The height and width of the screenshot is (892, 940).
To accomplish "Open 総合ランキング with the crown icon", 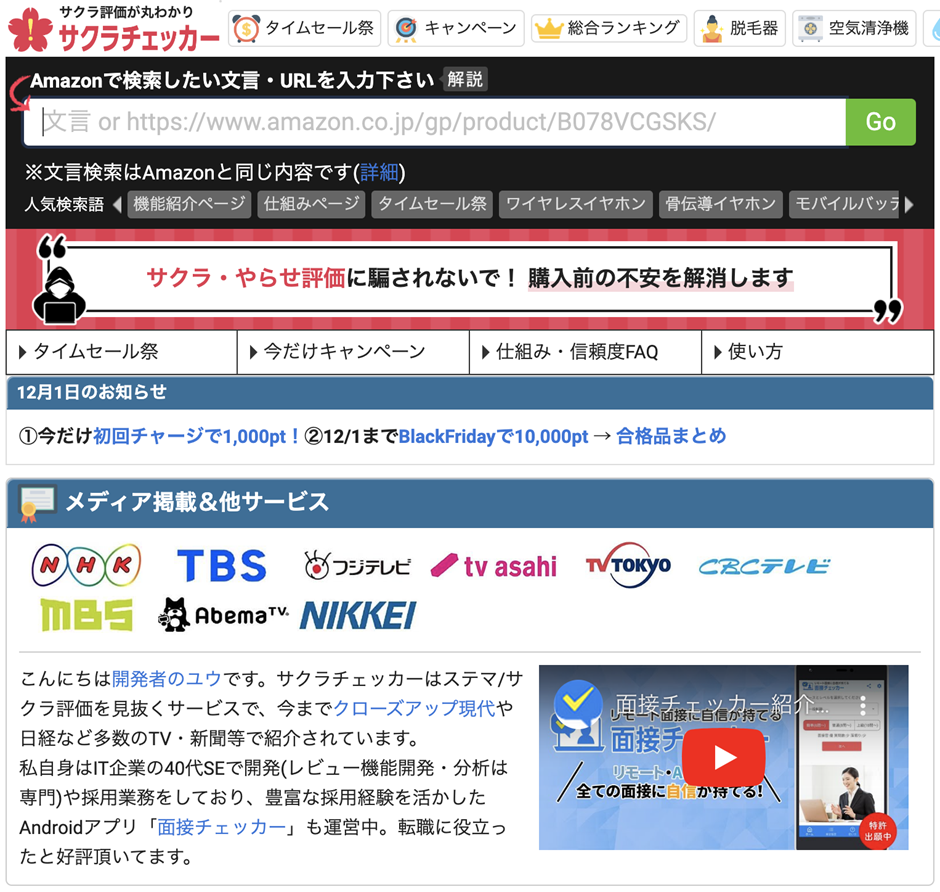I will click(x=608, y=29).
